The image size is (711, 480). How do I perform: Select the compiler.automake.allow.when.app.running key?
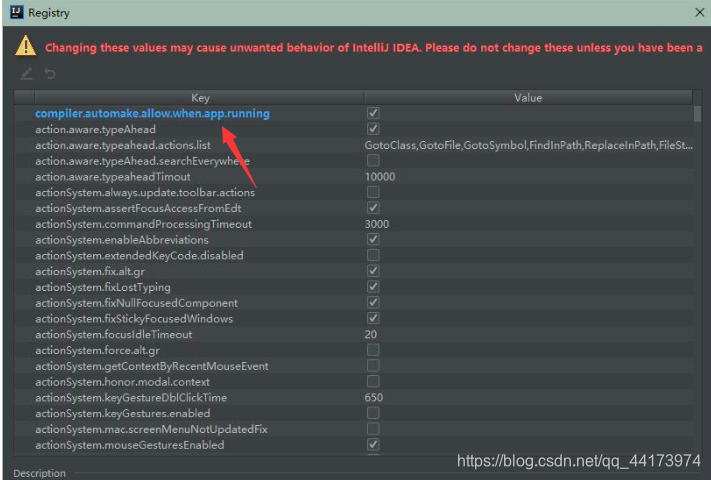[152, 113]
